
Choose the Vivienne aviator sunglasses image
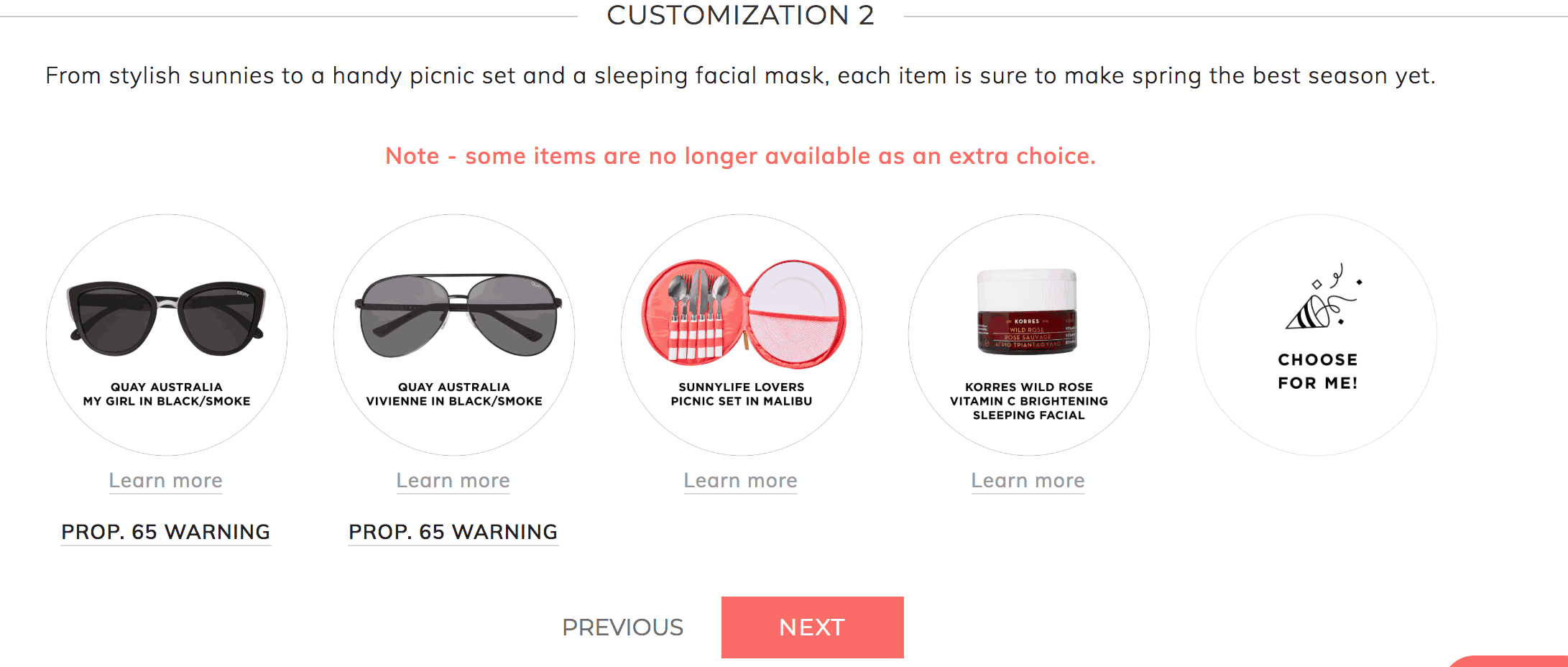458,315
